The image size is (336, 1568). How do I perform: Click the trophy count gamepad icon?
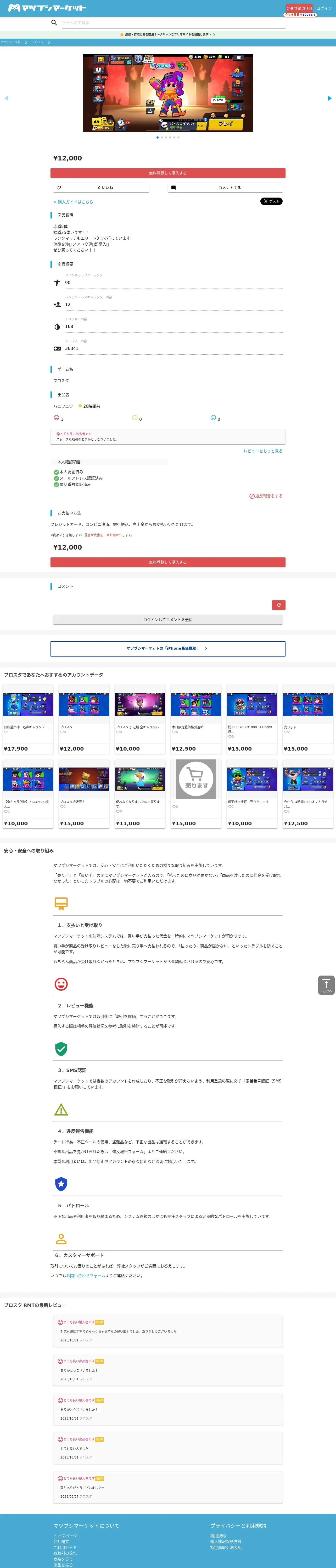pyautogui.click(x=57, y=349)
